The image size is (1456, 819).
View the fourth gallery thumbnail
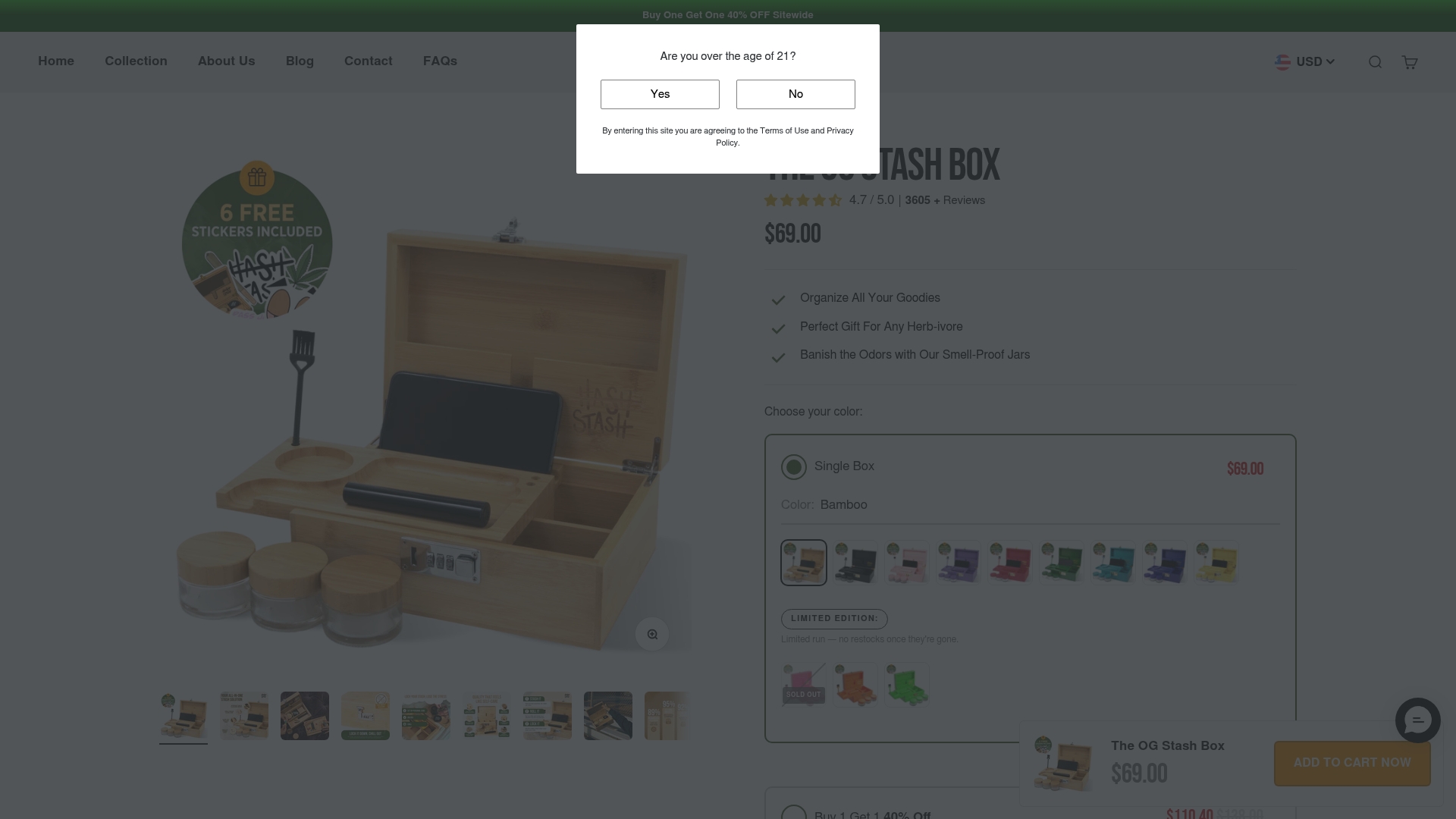point(366,716)
